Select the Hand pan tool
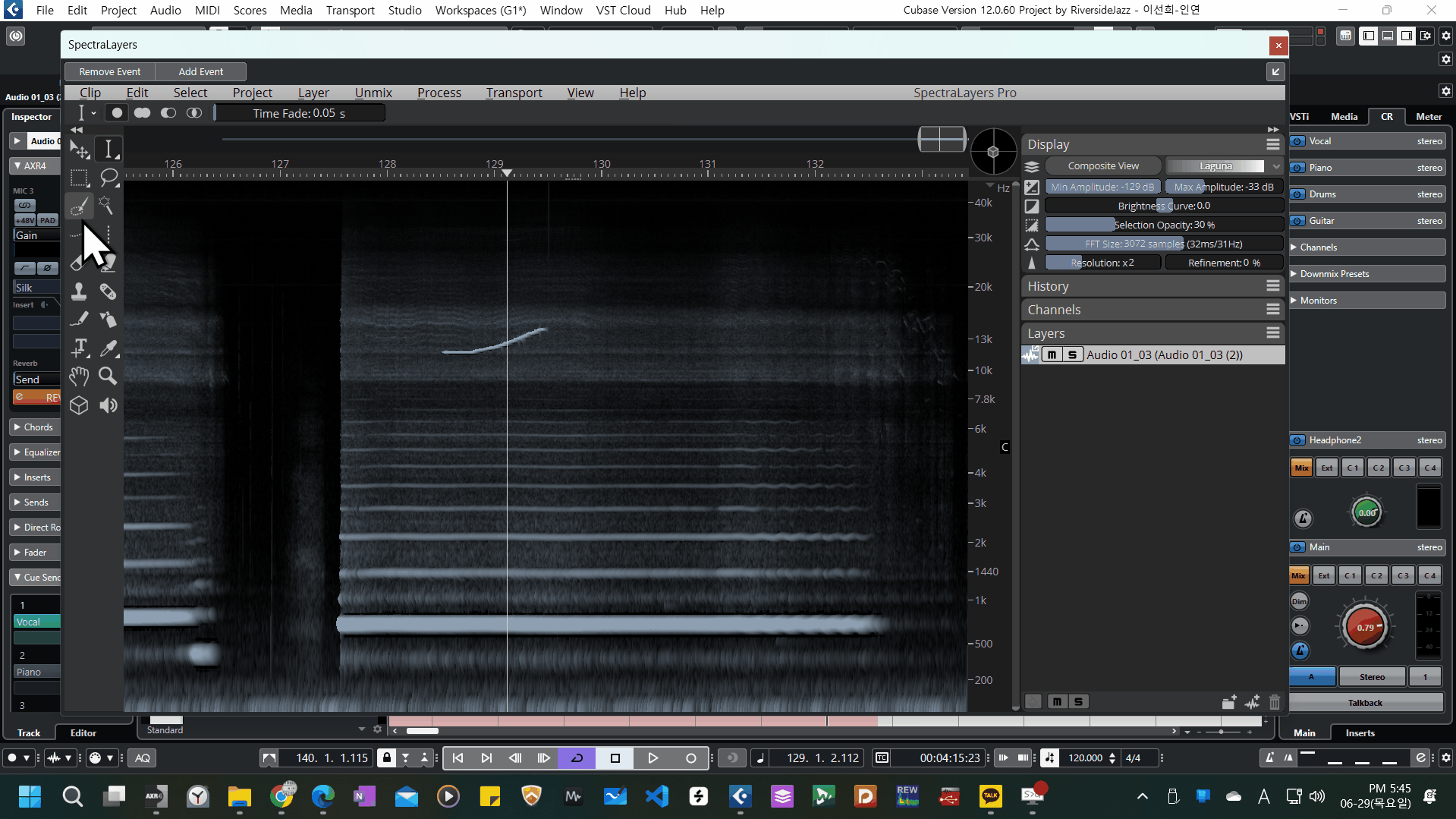Image resolution: width=1456 pixels, height=819 pixels. 79,376
